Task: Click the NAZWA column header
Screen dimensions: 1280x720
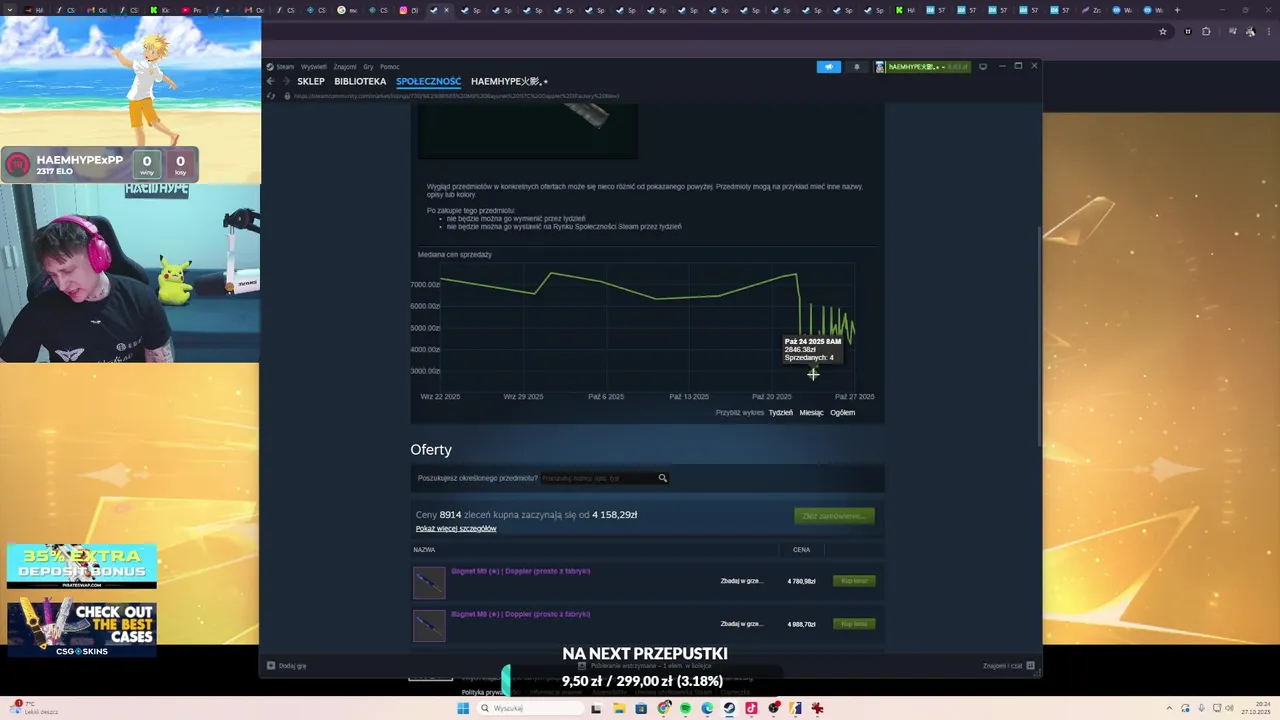Action: click(424, 549)
